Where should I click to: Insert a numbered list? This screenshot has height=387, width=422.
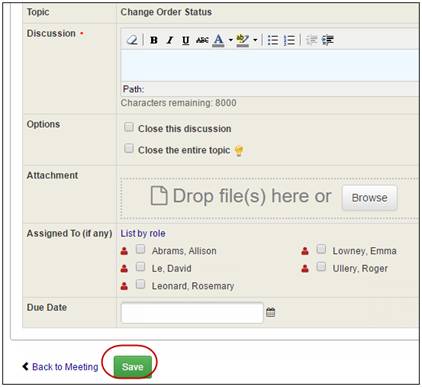[x=289, y=40]
